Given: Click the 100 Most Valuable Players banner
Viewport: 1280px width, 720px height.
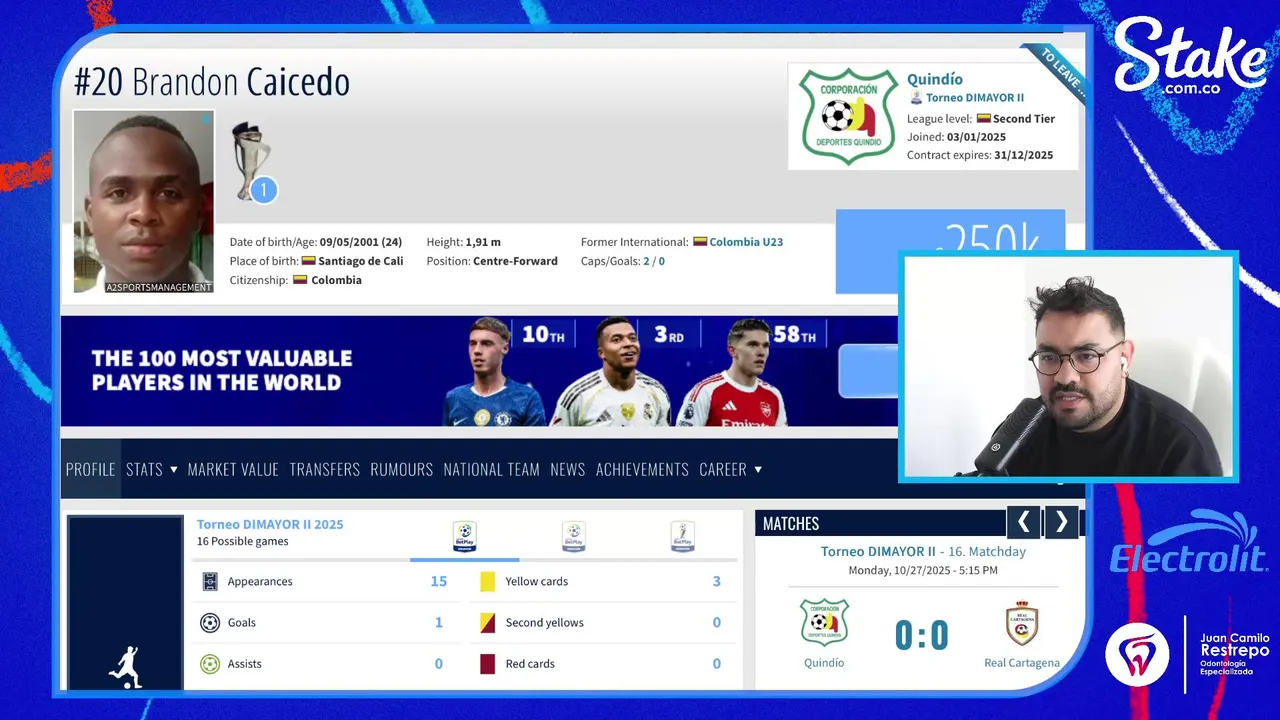Looking at the screenshot, I should [479, 371].
